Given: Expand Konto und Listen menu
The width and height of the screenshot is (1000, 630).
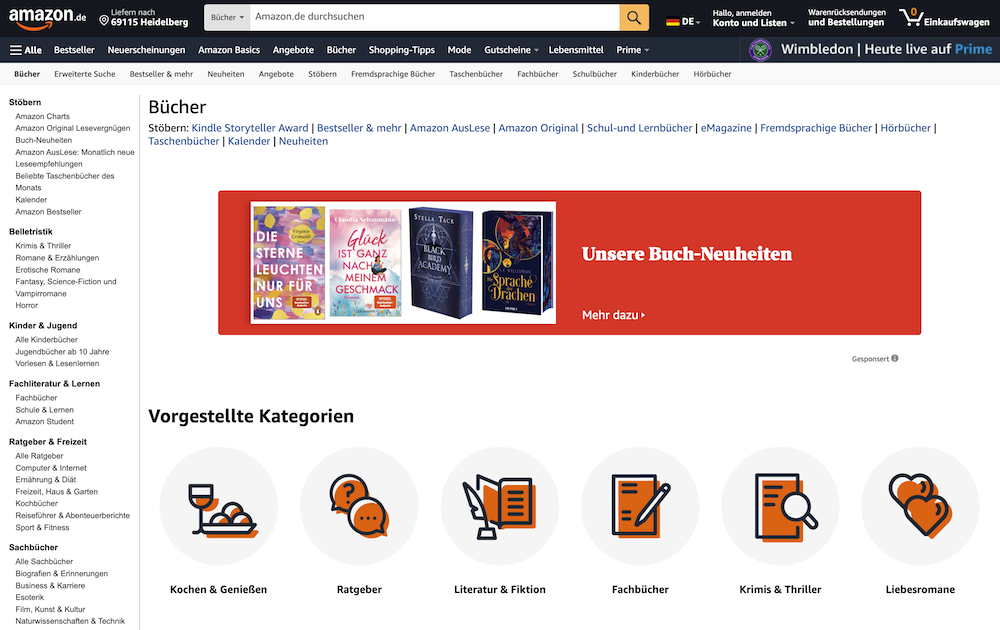Looking at the screenshot, I should click(753, 18).
